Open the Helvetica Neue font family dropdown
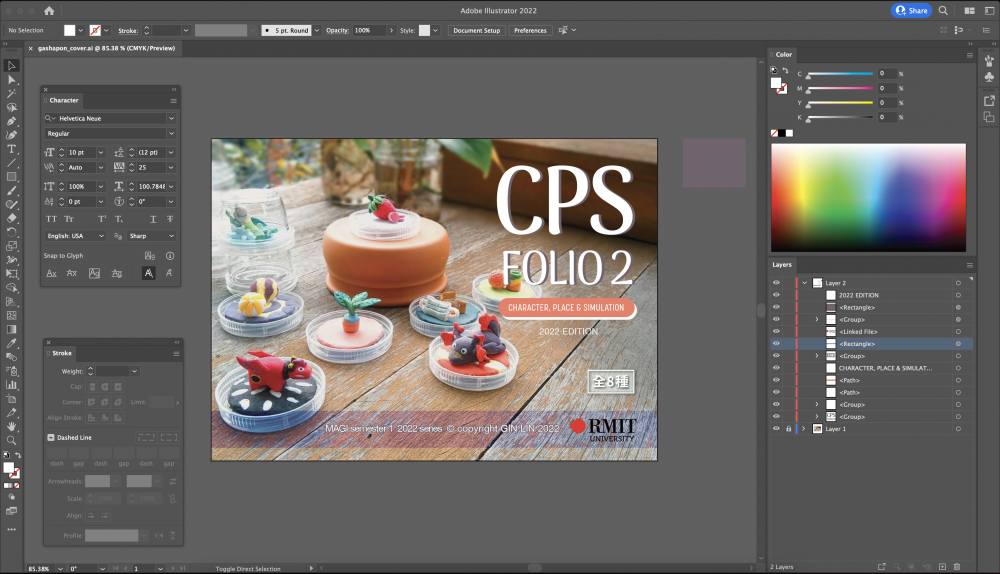This screenshot has height=574, width=1000. coord(171,119)
